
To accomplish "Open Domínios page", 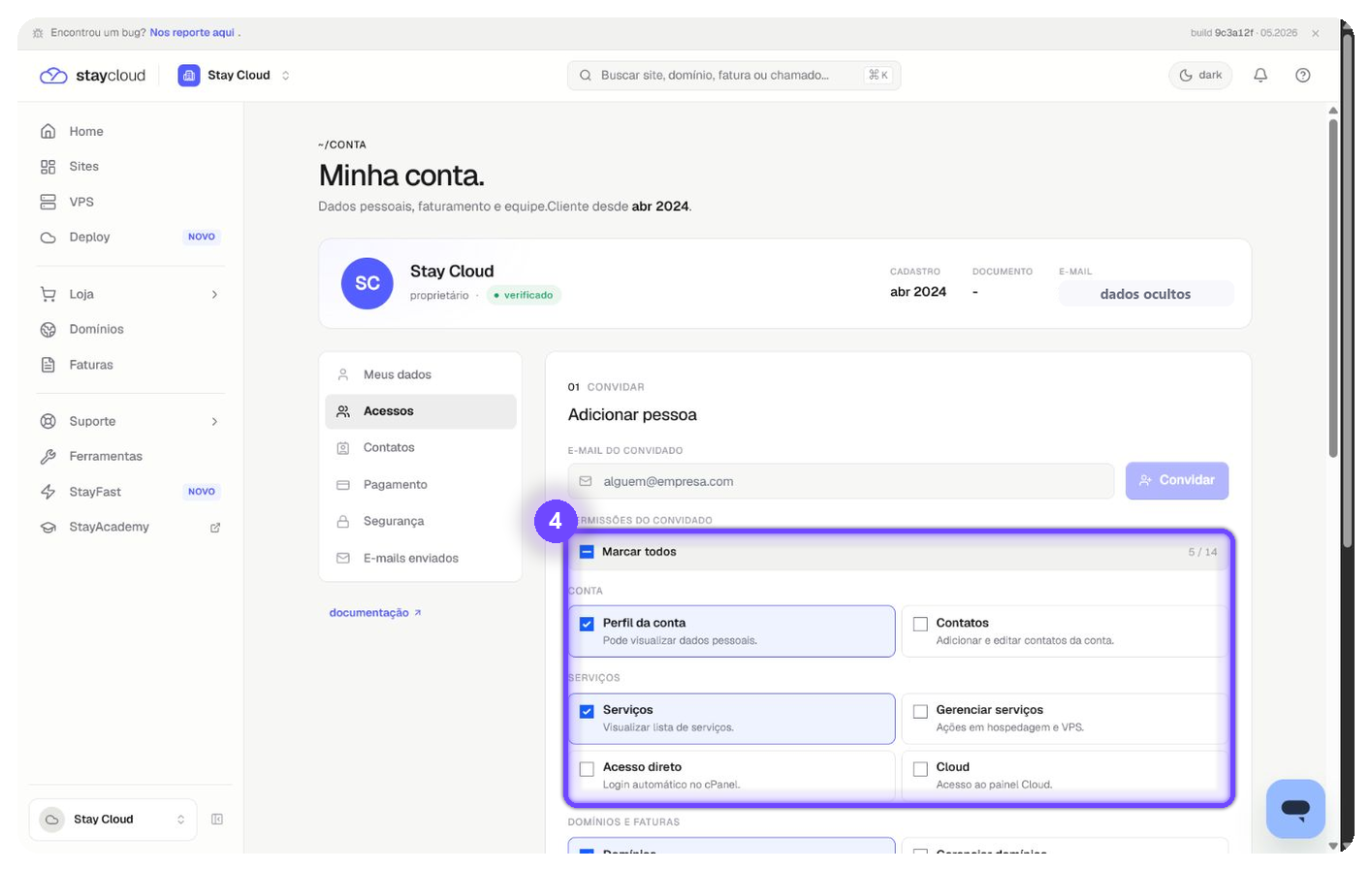I will pos(130,330).
